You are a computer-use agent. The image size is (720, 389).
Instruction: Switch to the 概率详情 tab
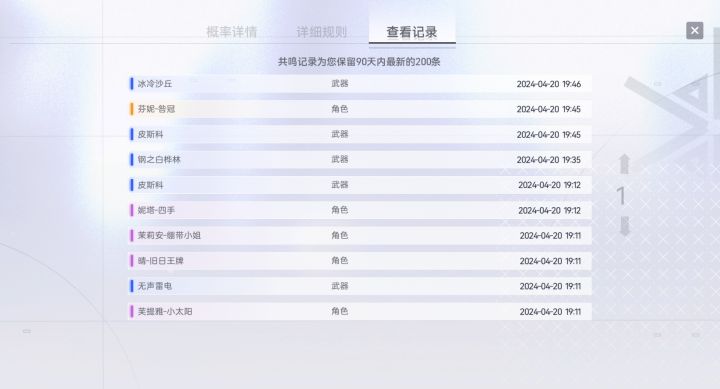click(x=231, y=32)
